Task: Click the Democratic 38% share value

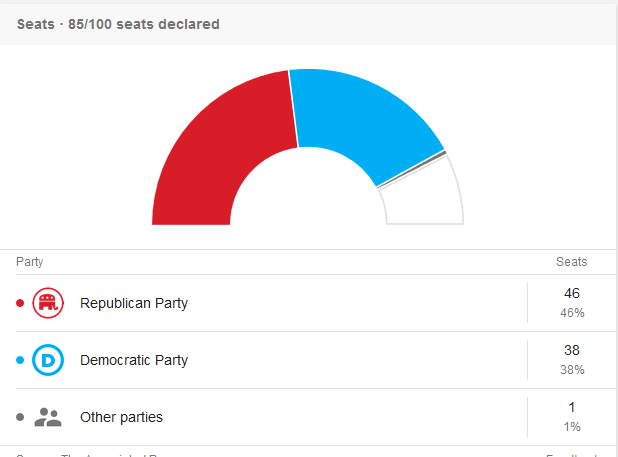Action: click(572, 370)
